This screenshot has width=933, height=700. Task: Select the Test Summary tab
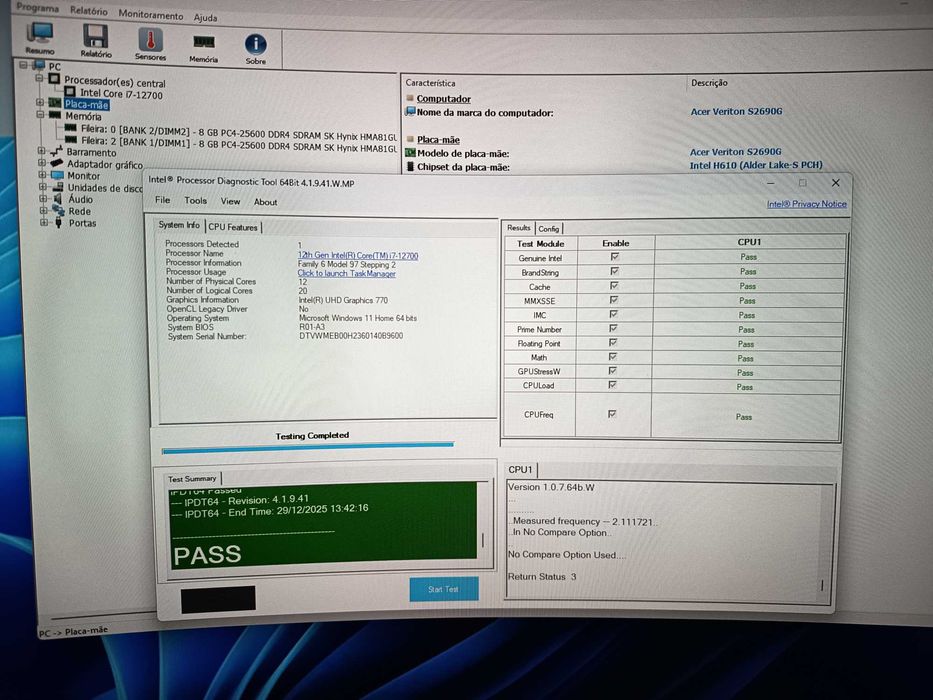[192, 479]
